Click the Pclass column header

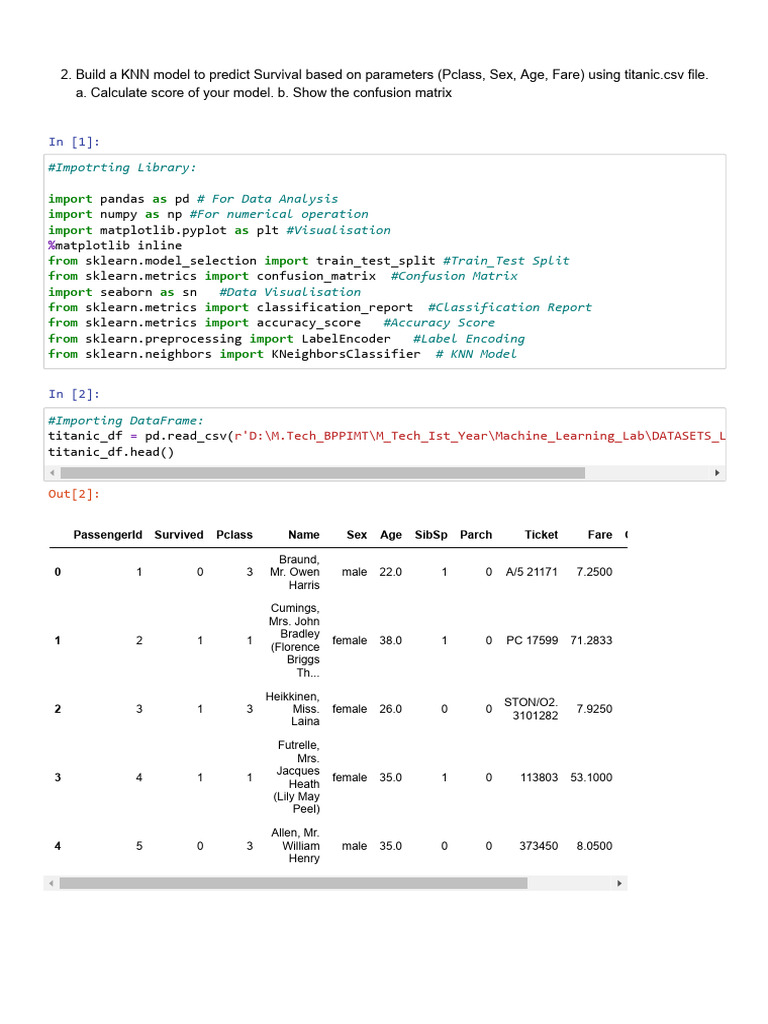tap(234, 535)
